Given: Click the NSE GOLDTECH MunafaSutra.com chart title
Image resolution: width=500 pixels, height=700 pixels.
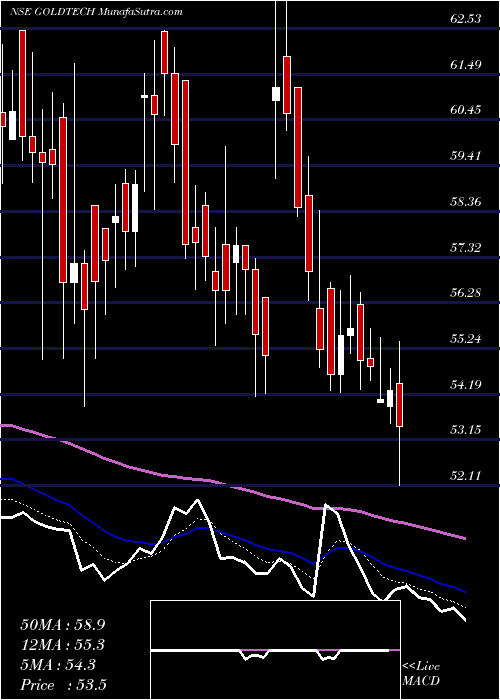Looking at the screenshot, I should pos(96,12).
